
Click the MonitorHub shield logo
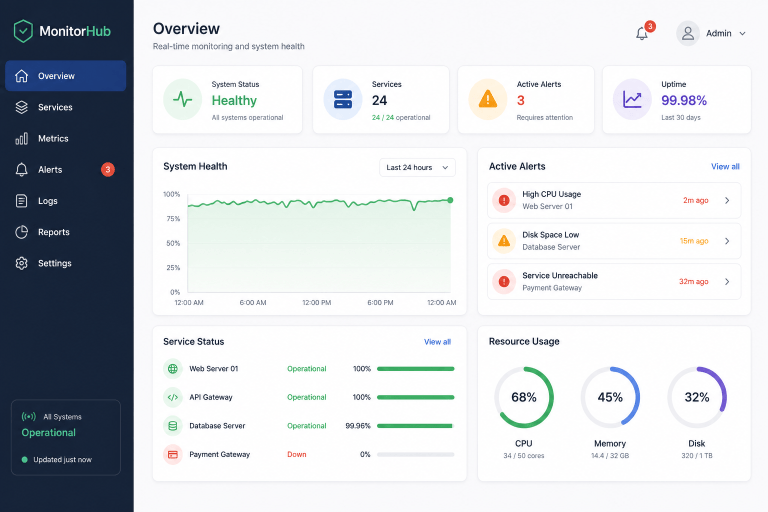click(23, 31)
